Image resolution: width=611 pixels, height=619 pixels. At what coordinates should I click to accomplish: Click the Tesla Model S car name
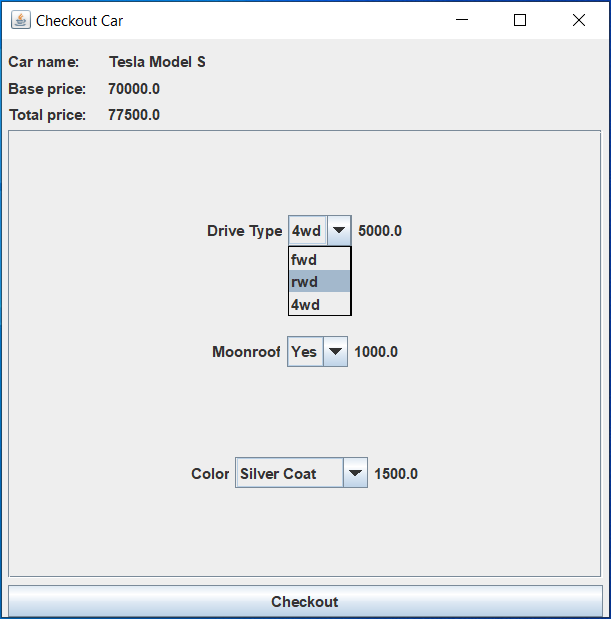tap(157, 62)
